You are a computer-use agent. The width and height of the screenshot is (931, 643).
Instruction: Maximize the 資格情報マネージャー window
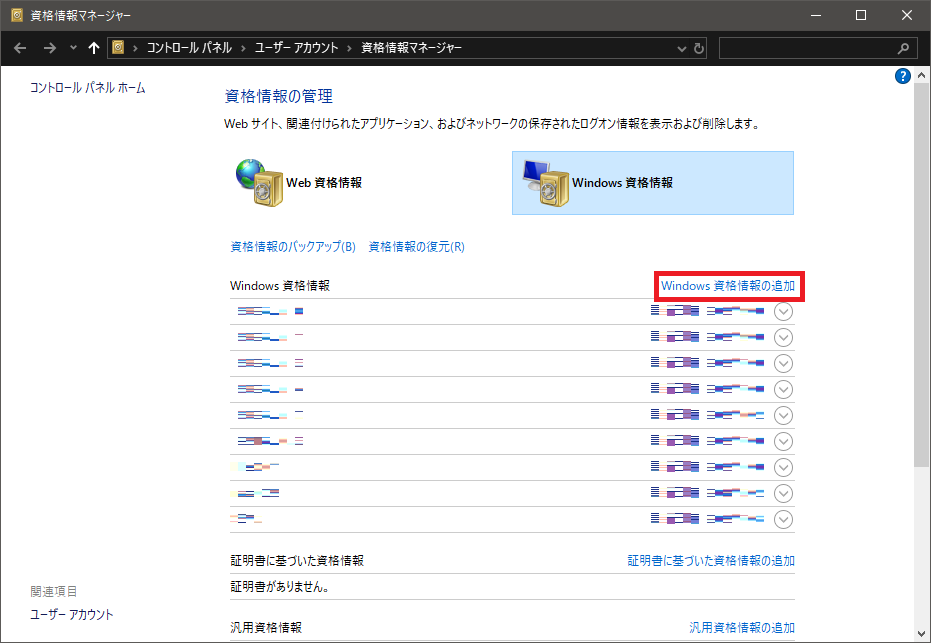click(861, 15)
